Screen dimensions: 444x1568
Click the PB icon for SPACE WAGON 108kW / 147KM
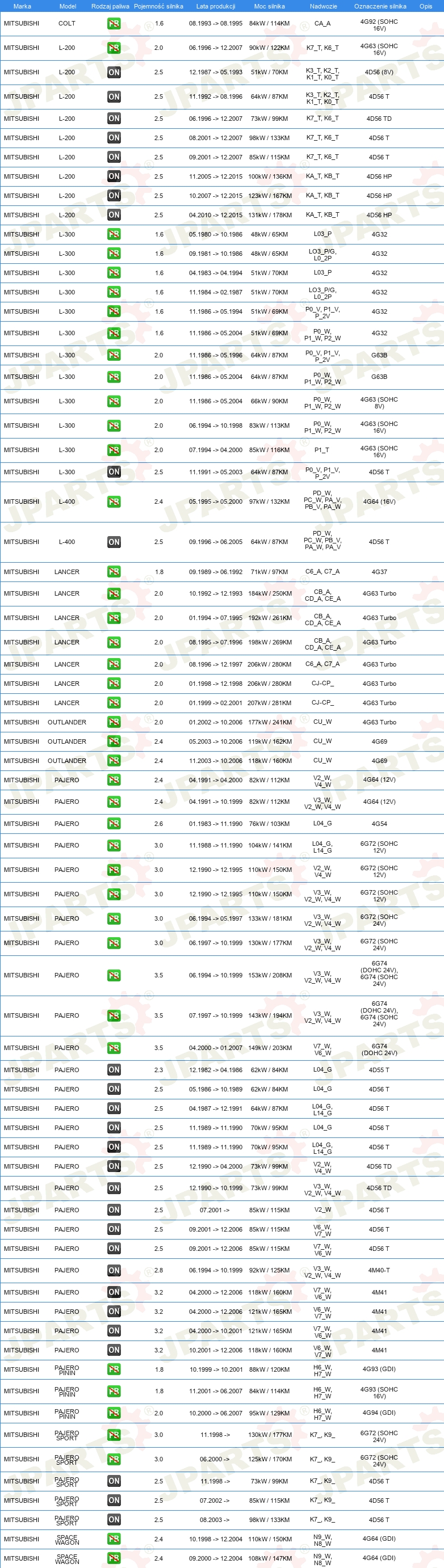coord(114,1558)
